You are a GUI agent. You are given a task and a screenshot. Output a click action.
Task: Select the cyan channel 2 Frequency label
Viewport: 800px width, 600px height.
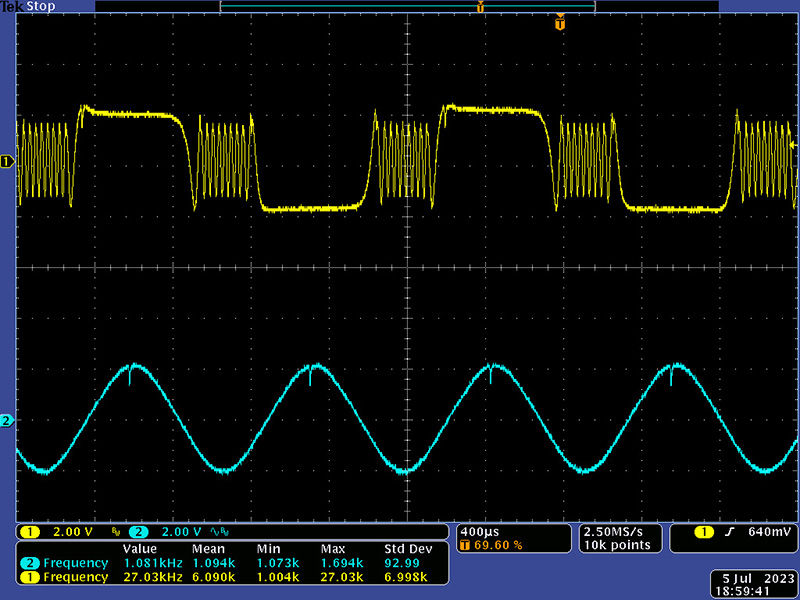tap(76, 563)
